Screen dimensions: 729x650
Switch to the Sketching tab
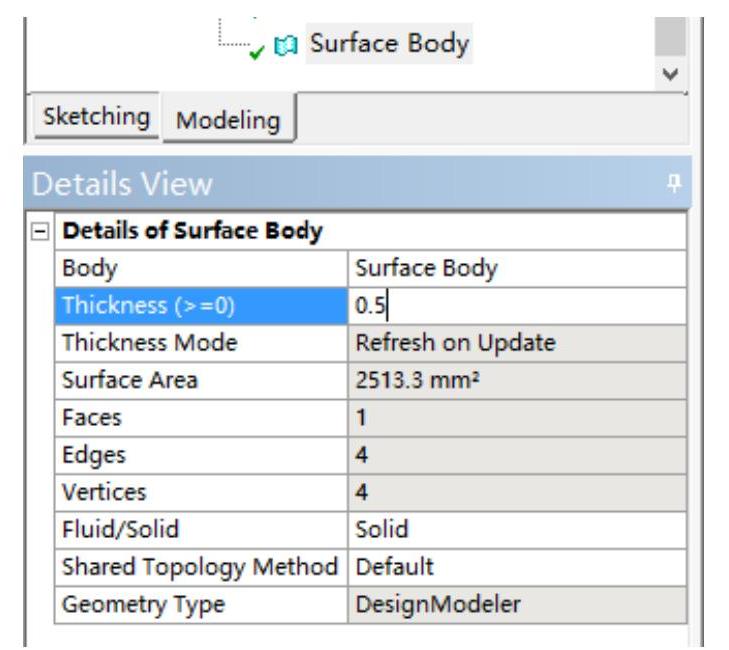[x=96, y=116]
